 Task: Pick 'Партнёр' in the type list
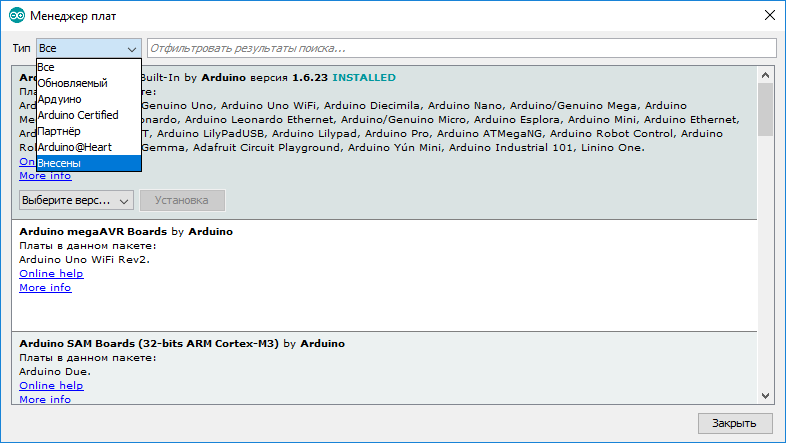click(89, 131)
